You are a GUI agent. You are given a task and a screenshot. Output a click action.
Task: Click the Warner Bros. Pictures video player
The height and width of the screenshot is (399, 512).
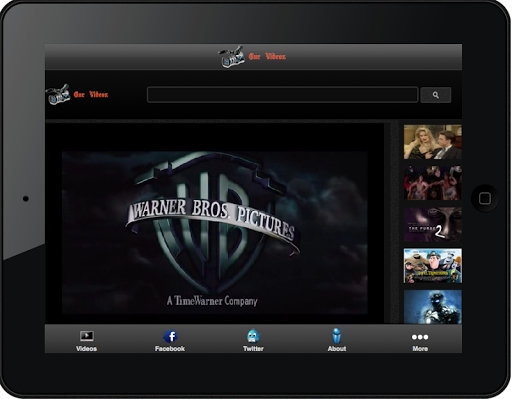pos(215,232)
